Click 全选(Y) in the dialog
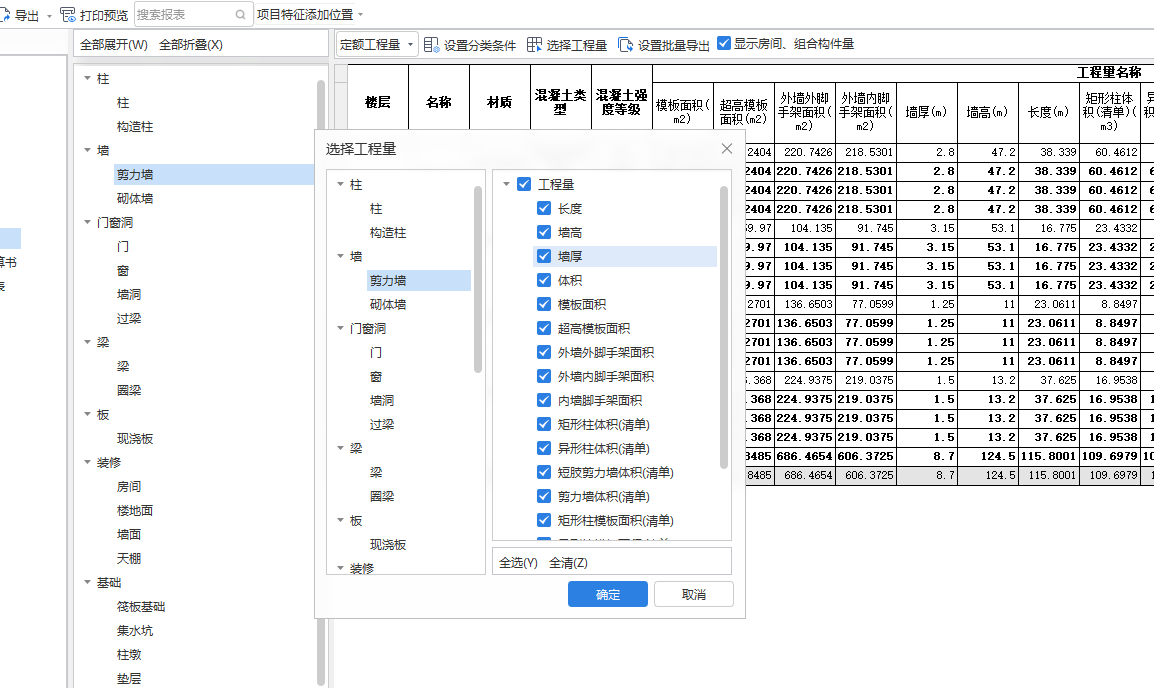The width and height of the screenshot is (1154, 688). click(x=518, y=563)
